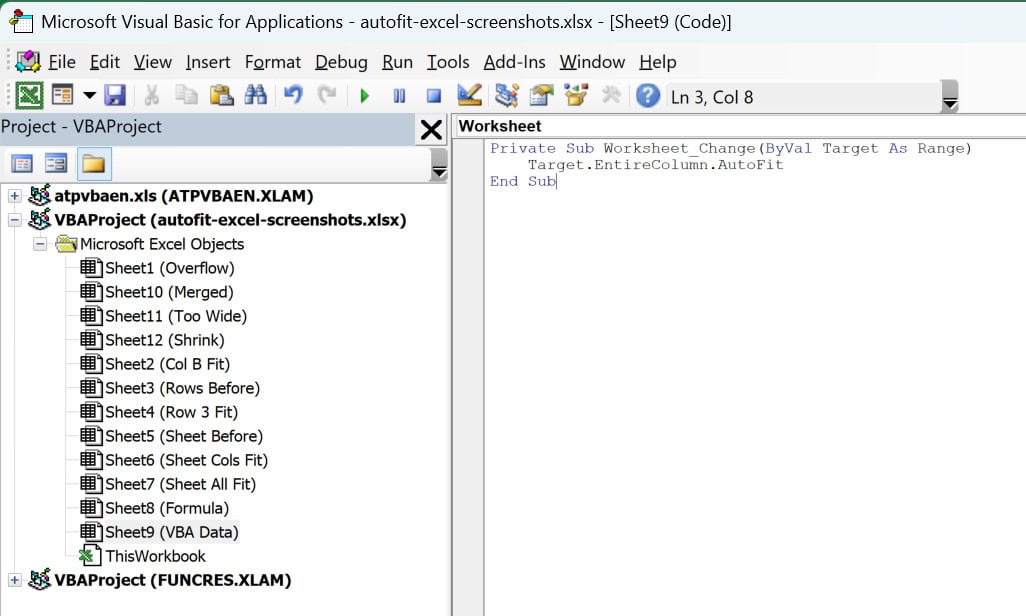Click the View Object icon in Project pane
This screenshot has height=616, width=1026.
(56, 164)
